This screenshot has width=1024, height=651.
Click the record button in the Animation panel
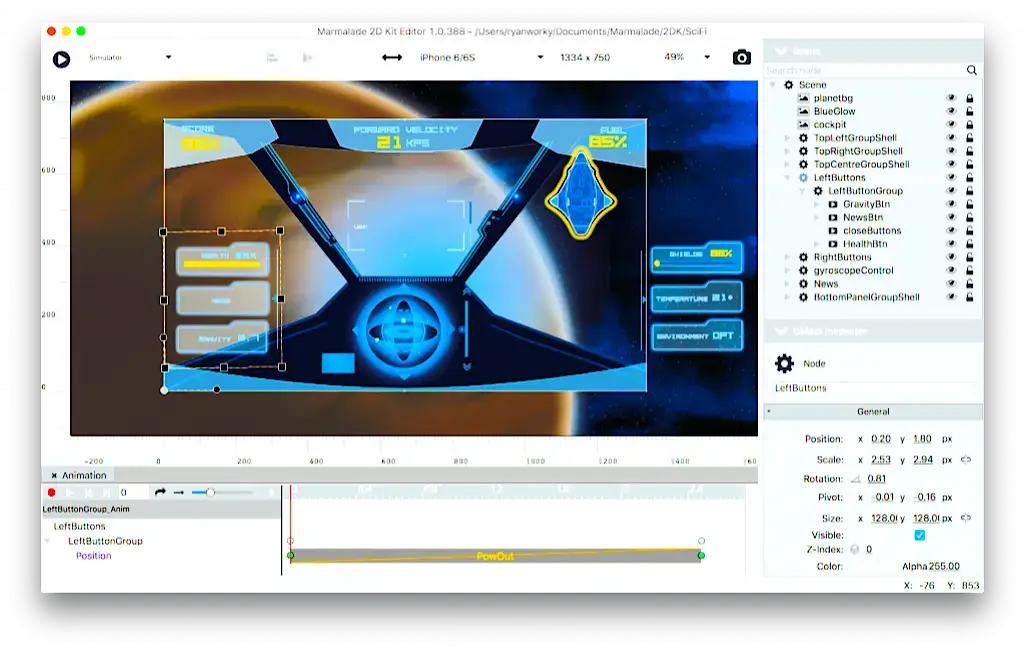(x=52, y=492)
